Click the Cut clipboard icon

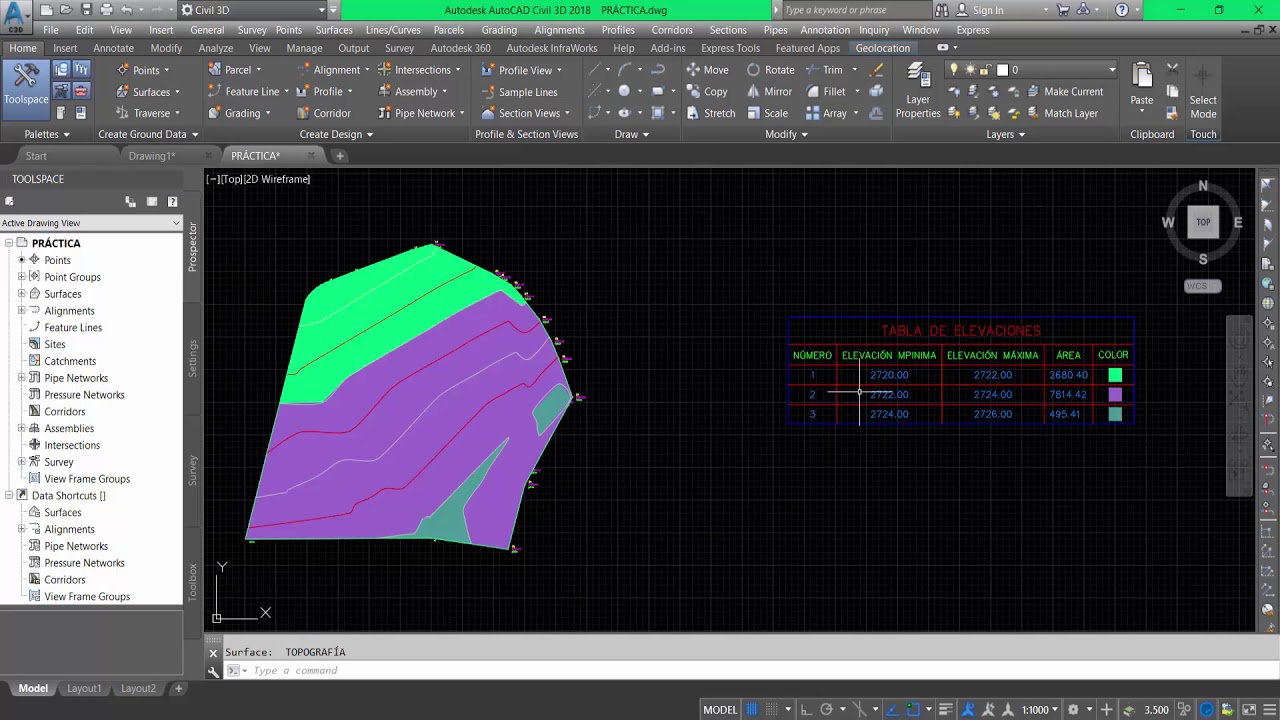click(1172, 70)
